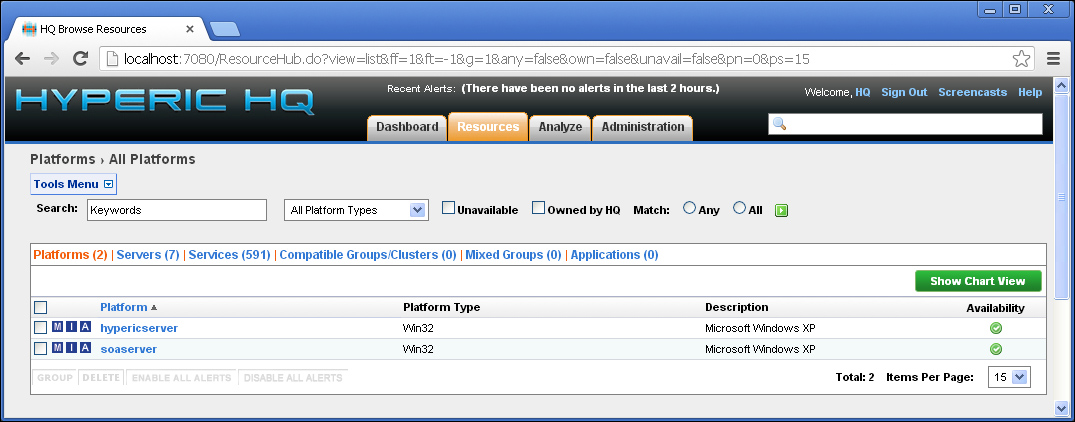The width and height of the screenshot is (1075, 422).
Task: Toggle the Owned by HQ checkbox
Action: 539,208
